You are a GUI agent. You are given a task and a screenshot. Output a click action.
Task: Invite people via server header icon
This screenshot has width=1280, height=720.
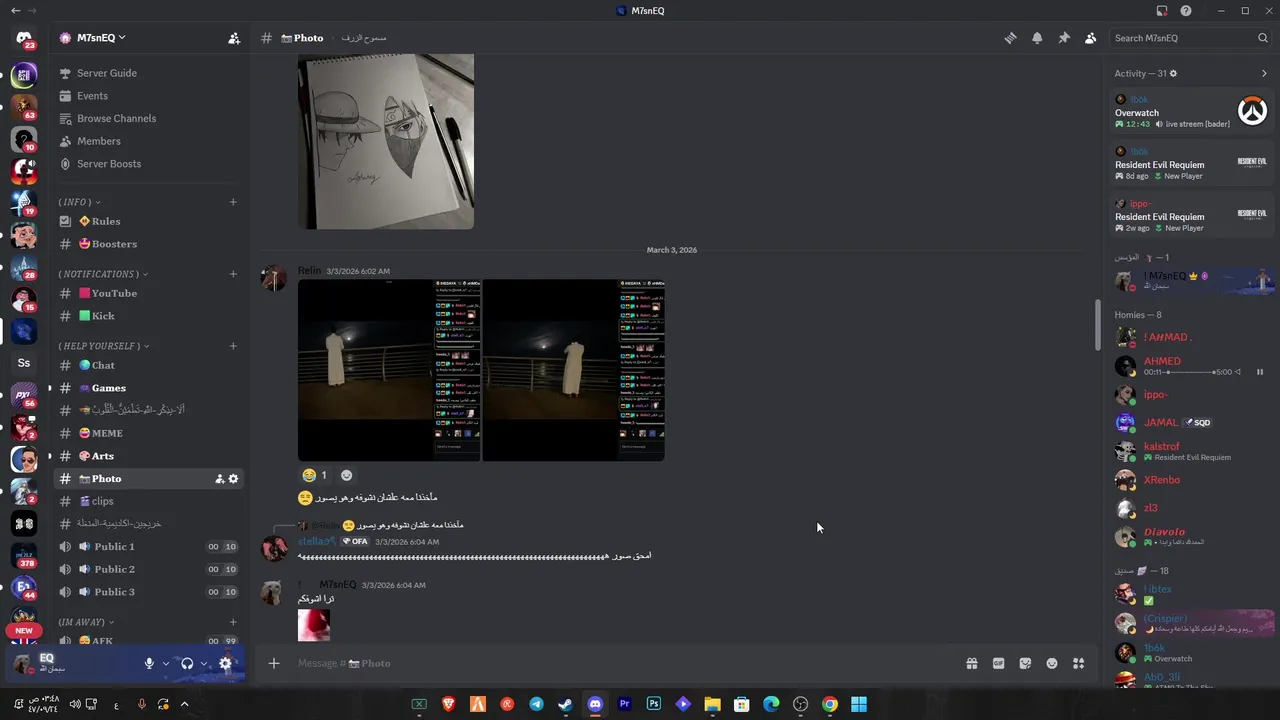coord(234,38)
